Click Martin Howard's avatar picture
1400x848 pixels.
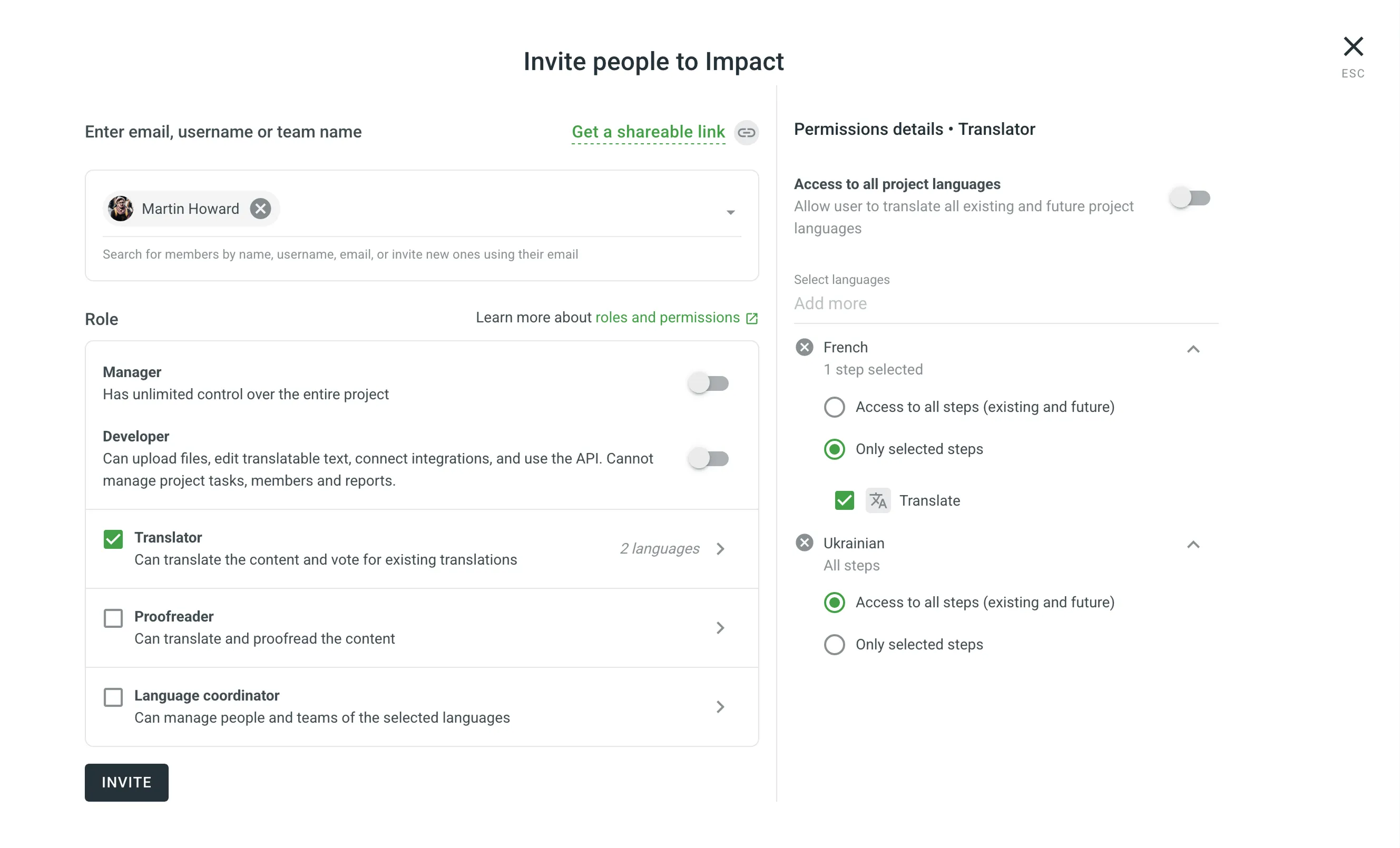[121, 209]
